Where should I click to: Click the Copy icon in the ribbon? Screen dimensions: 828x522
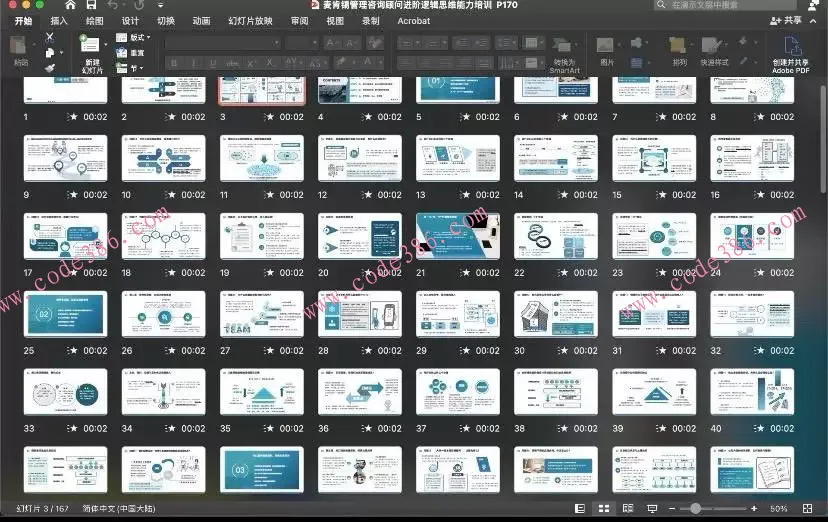50,53
